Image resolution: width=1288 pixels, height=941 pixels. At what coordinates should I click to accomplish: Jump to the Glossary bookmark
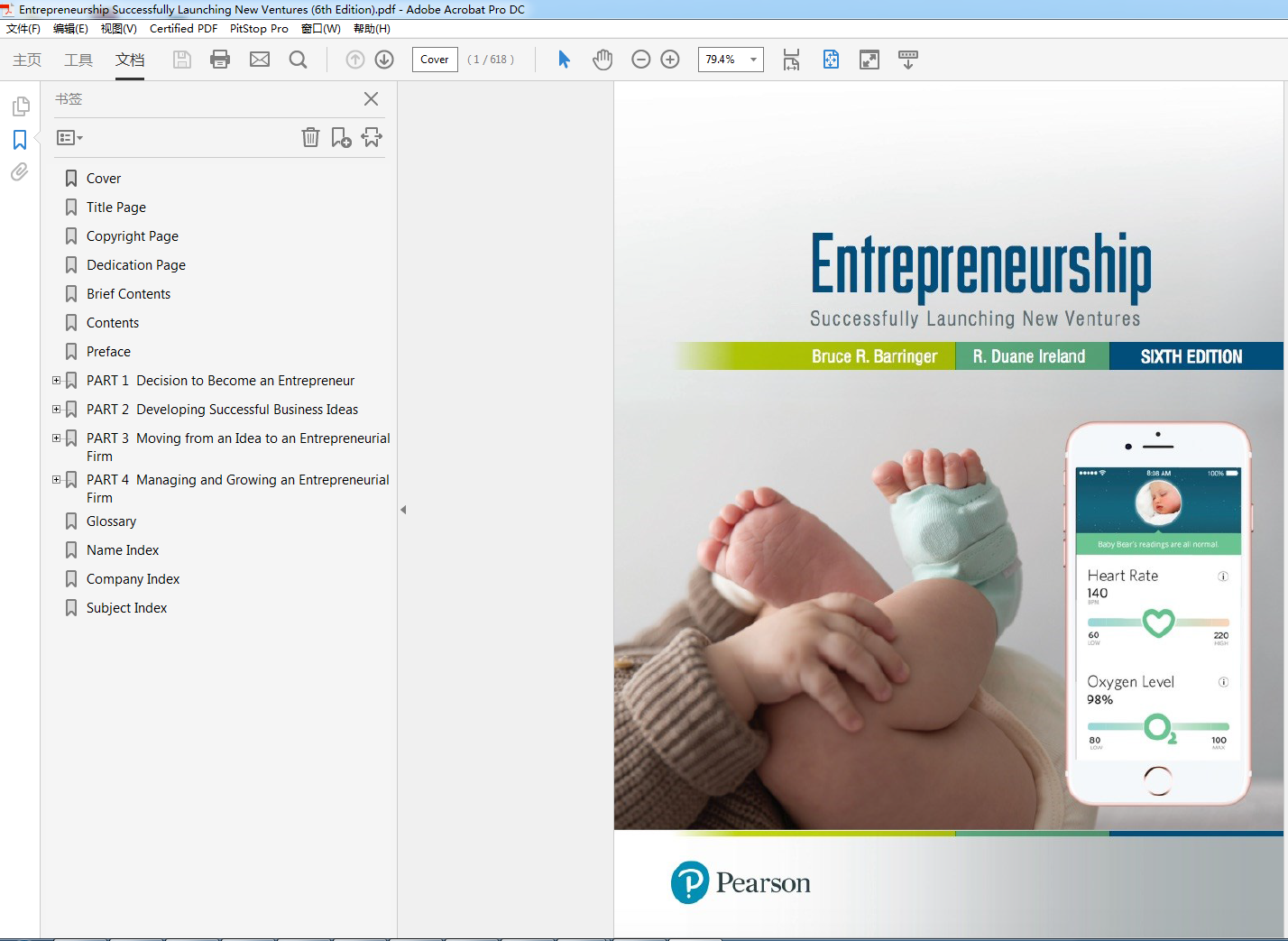111,521
